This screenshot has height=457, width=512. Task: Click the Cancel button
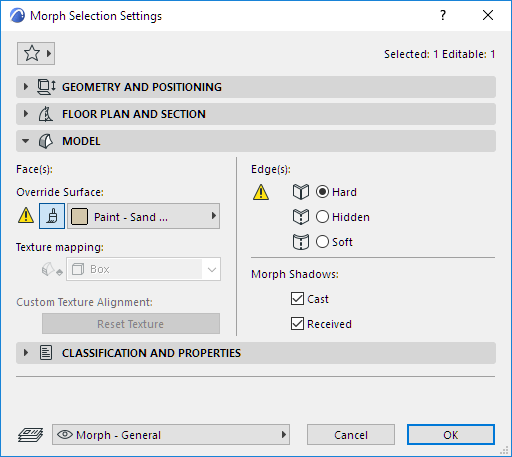(x=351, y=435)
